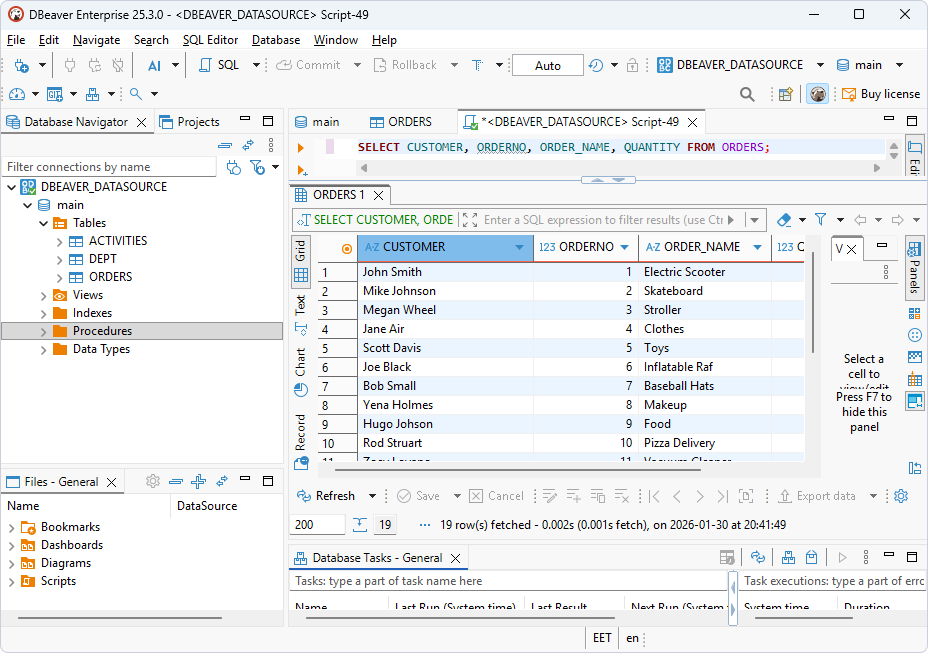Viewport: 928px width, 653px height.
Task: Enable Auto commit mode
Action: 547,64
